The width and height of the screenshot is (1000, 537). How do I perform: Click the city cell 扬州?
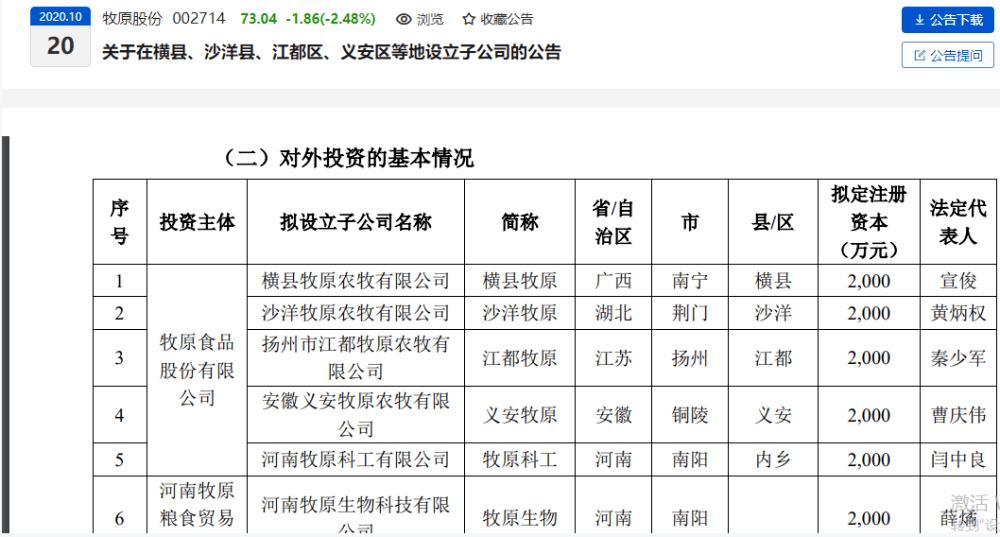pyautogui.click(x=690, y=358)
